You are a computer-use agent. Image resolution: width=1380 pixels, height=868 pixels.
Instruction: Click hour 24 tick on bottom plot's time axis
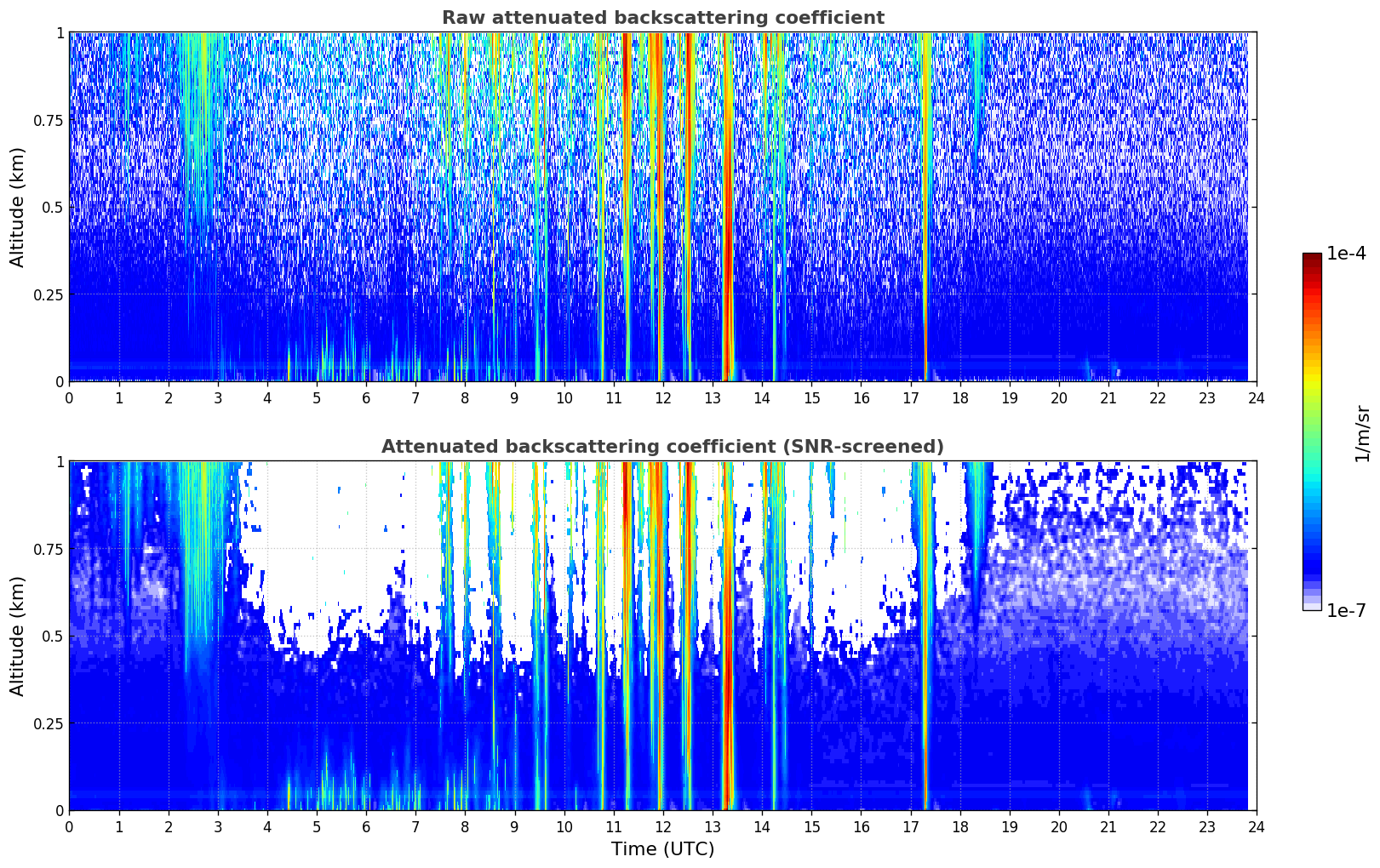coord(1256,826)
